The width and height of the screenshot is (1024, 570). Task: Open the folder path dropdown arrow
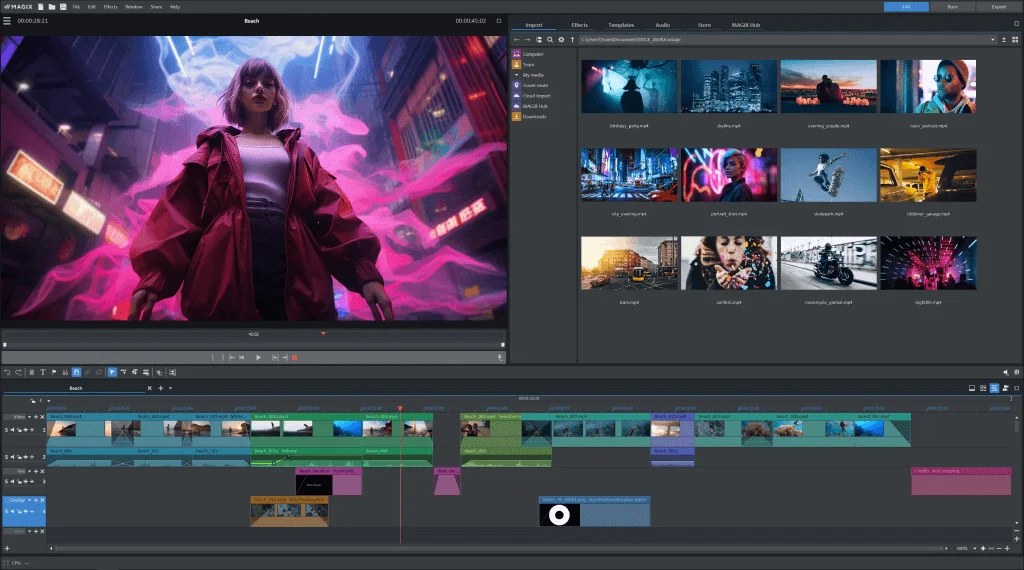pyautogui.click(x=993, y=39)
